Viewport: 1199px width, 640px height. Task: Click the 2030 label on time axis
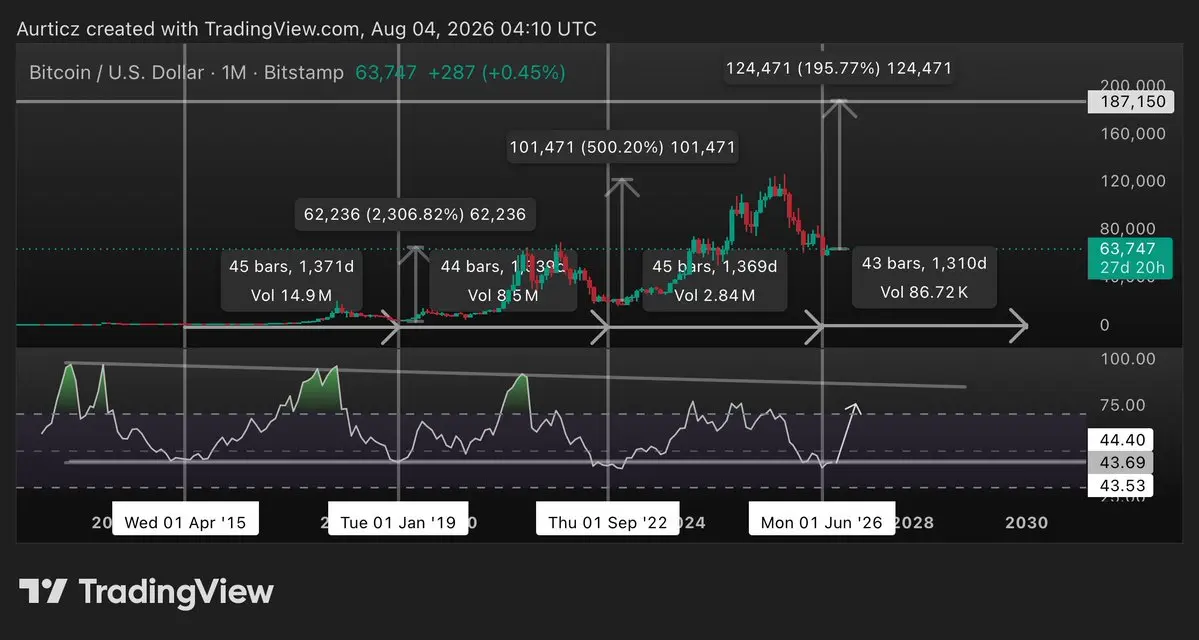(1026, 522)
